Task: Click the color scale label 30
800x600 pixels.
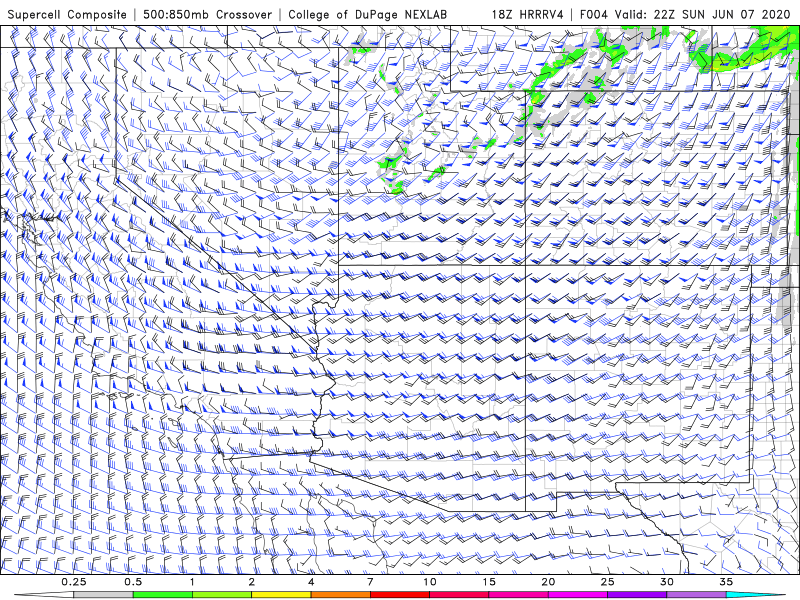Action: (x=667, y=582)
